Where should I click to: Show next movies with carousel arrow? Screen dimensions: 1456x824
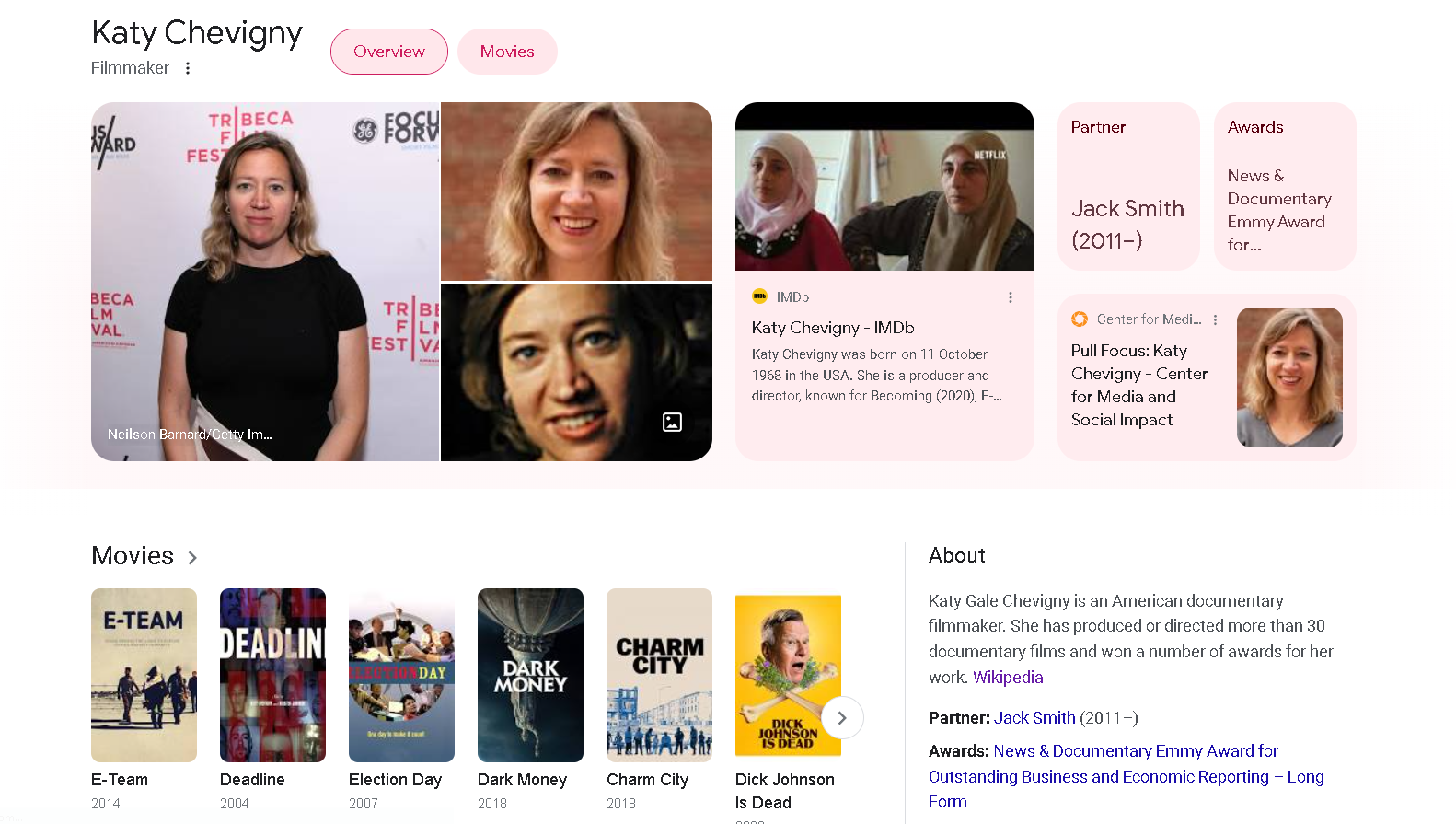[841, 718]
